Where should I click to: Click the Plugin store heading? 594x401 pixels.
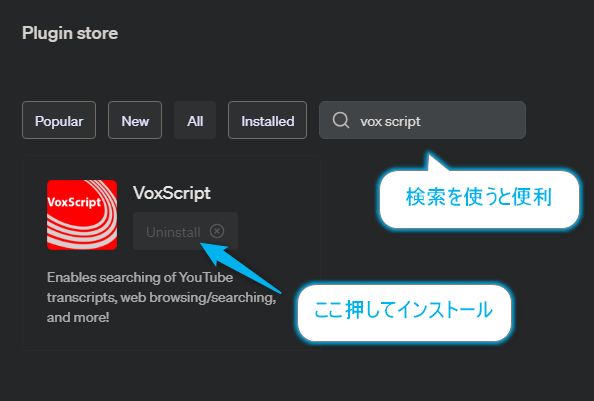tap(70, 33)
